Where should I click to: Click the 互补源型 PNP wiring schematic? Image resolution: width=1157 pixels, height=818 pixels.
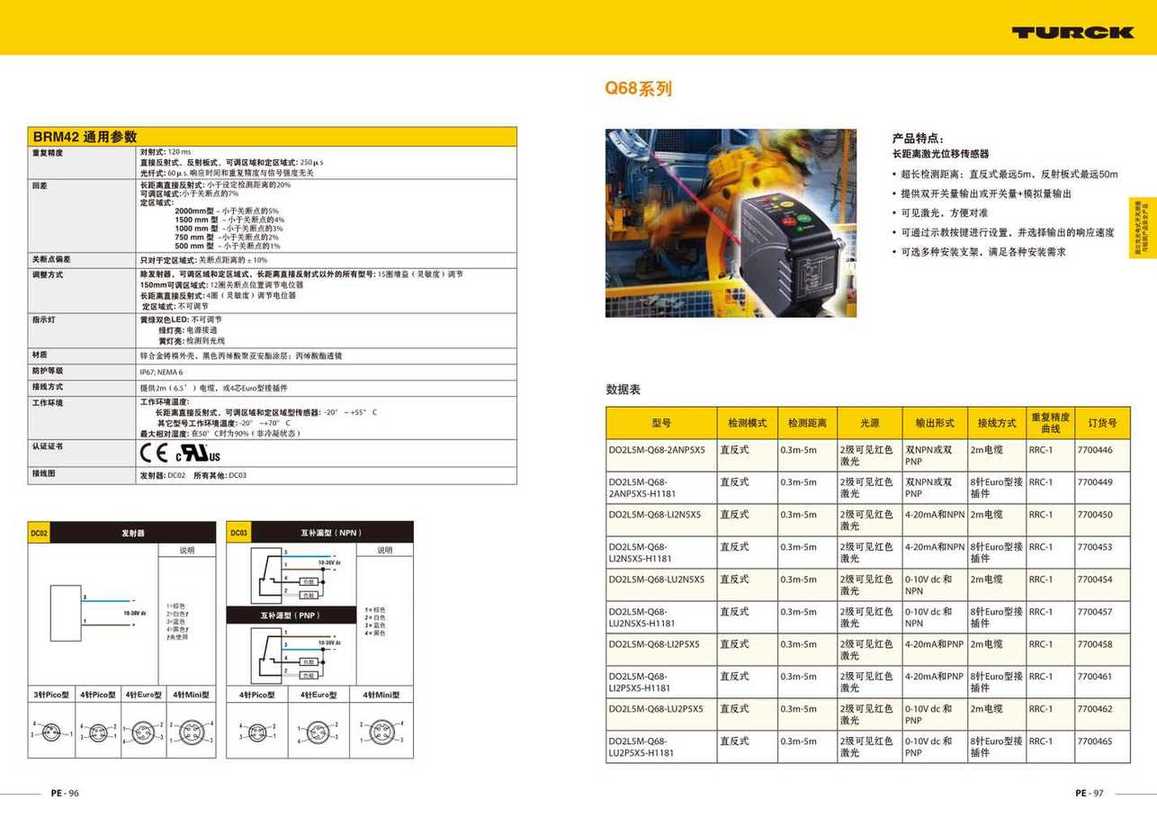point(293,654)
